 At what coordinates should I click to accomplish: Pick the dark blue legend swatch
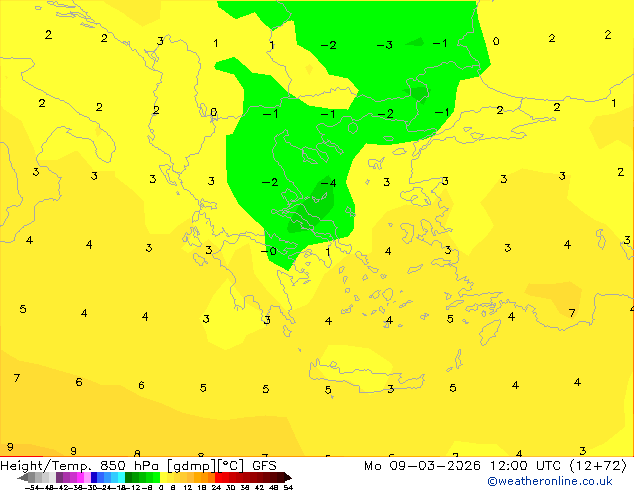tap(94, 477)
